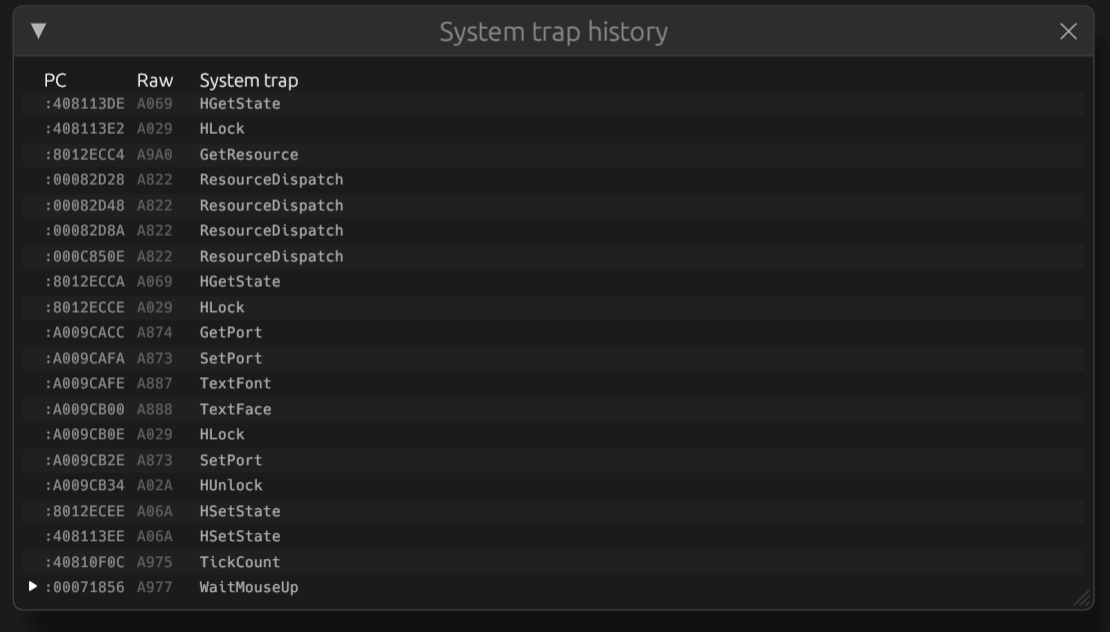Image resolution: width=1110 pixels, height=632 pixels.
Task: Select the PC column header
Action: click(x=53, y=80)
